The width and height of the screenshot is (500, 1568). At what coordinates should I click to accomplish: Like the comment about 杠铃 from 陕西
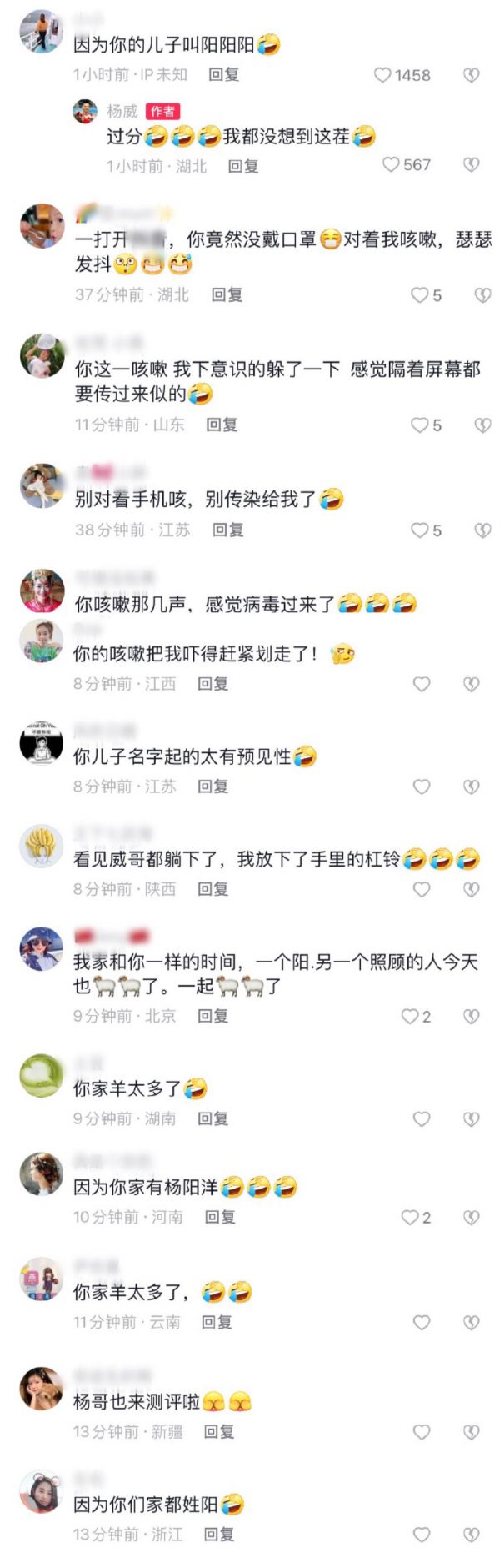point(422,889)
